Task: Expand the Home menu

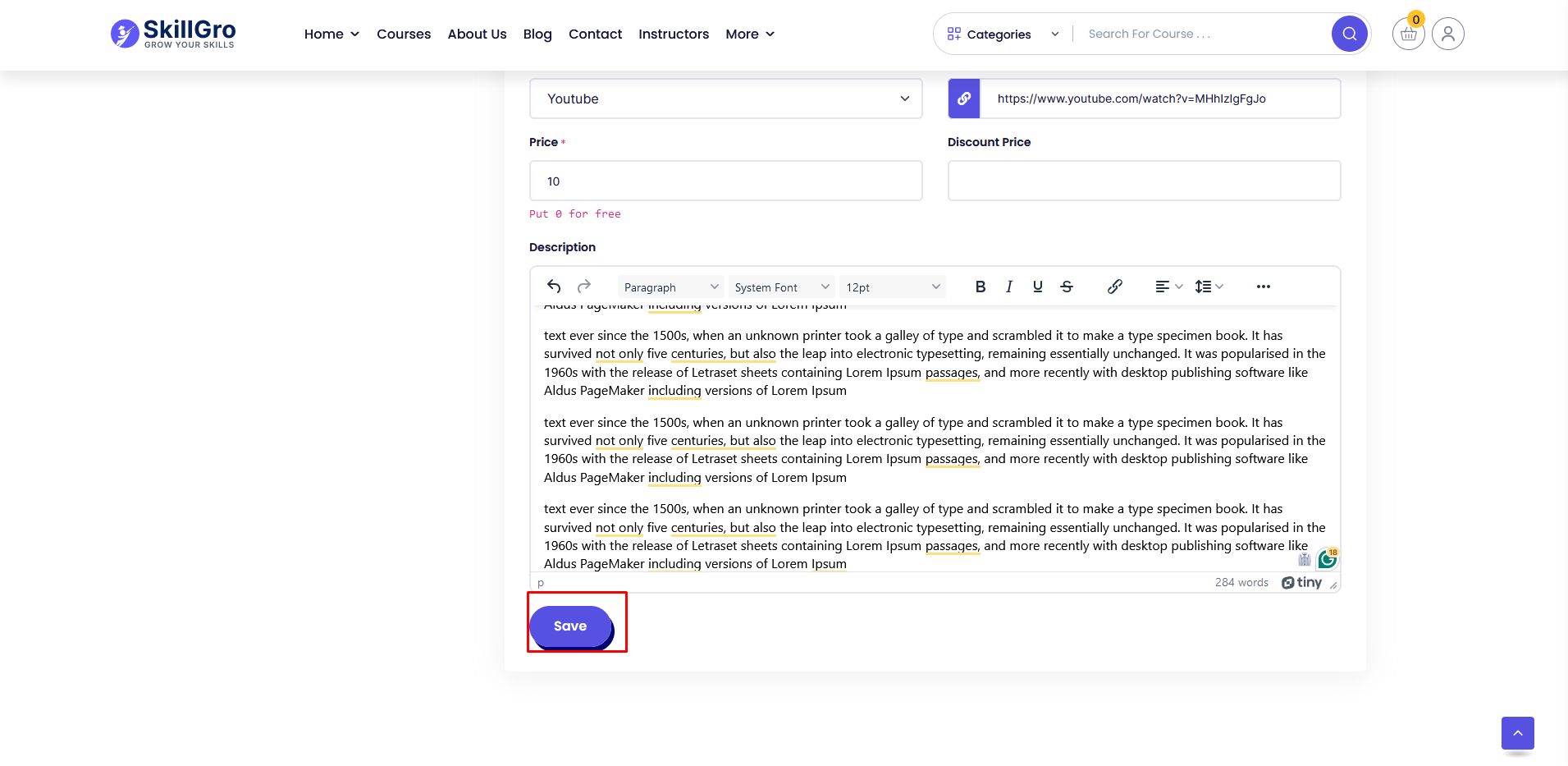Action: pyautogui.click(x=331, y=34)
